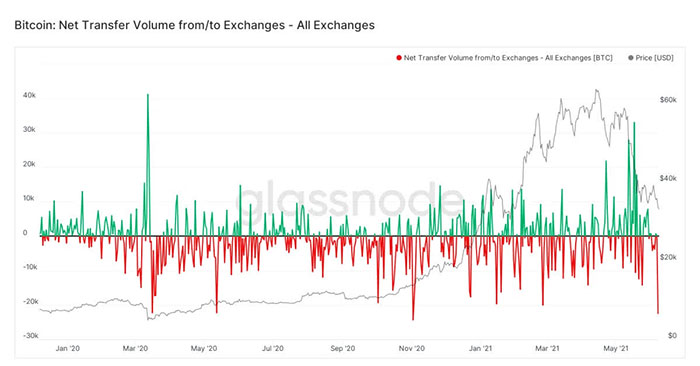The image size is (700, 366).
Task: Toggle the Price [USD] legend label
Action: tap(654, 58)
